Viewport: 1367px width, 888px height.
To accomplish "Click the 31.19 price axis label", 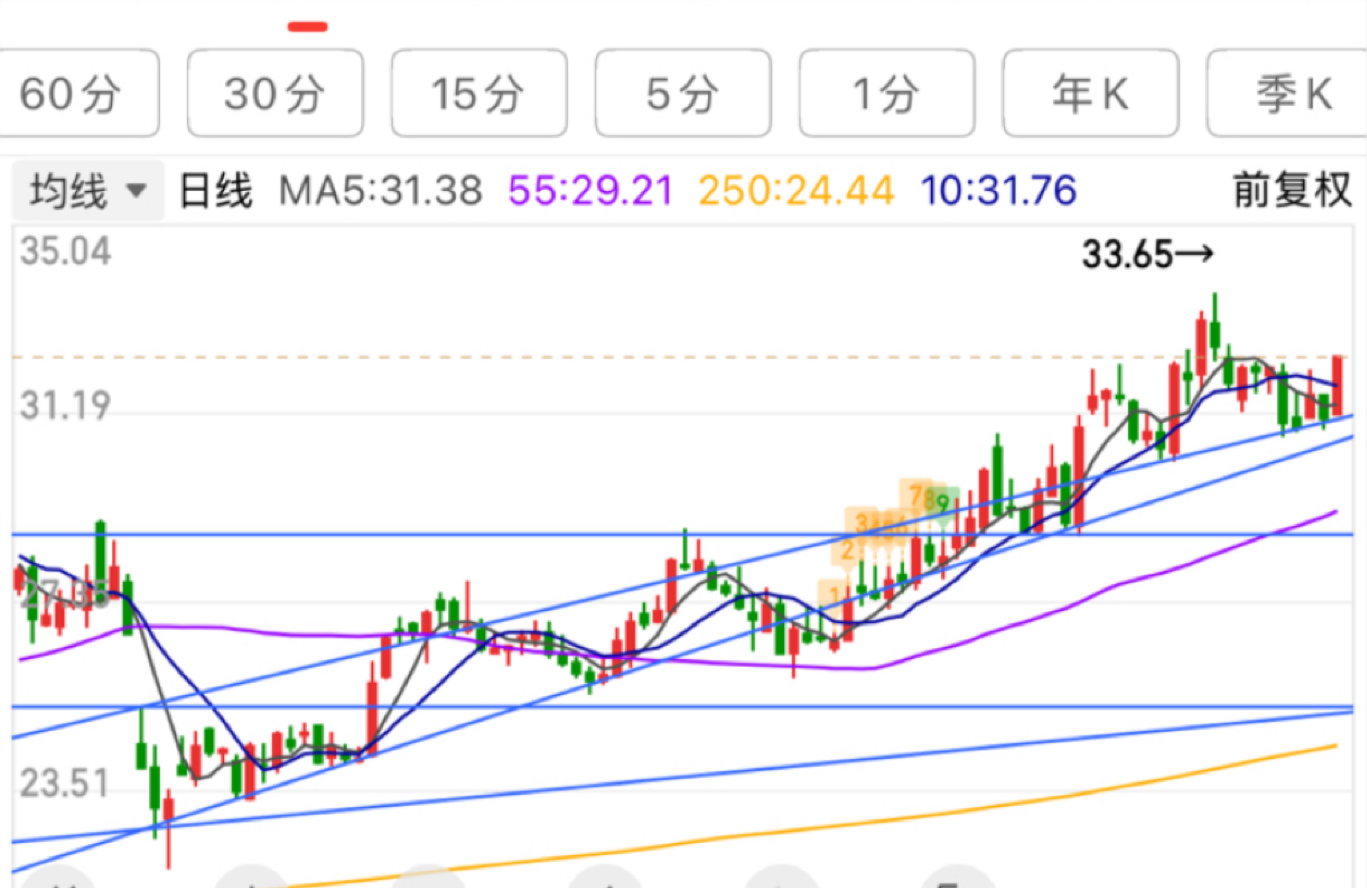I will point(65,407).
